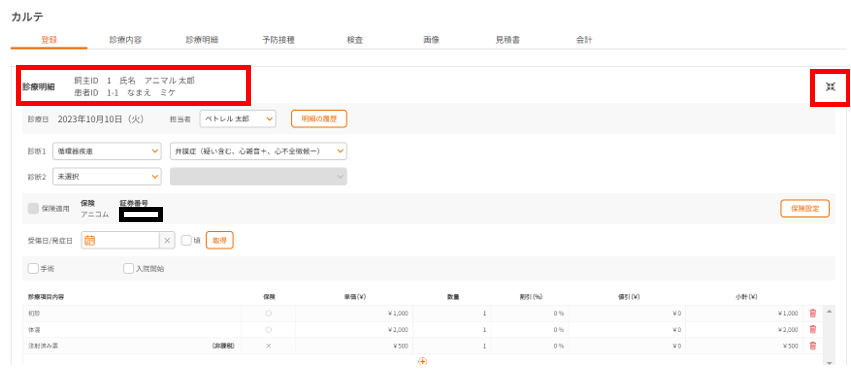Click the ¥500 unit price for 注射済み票
Screen dimensions: 851x381
(401, 346)
